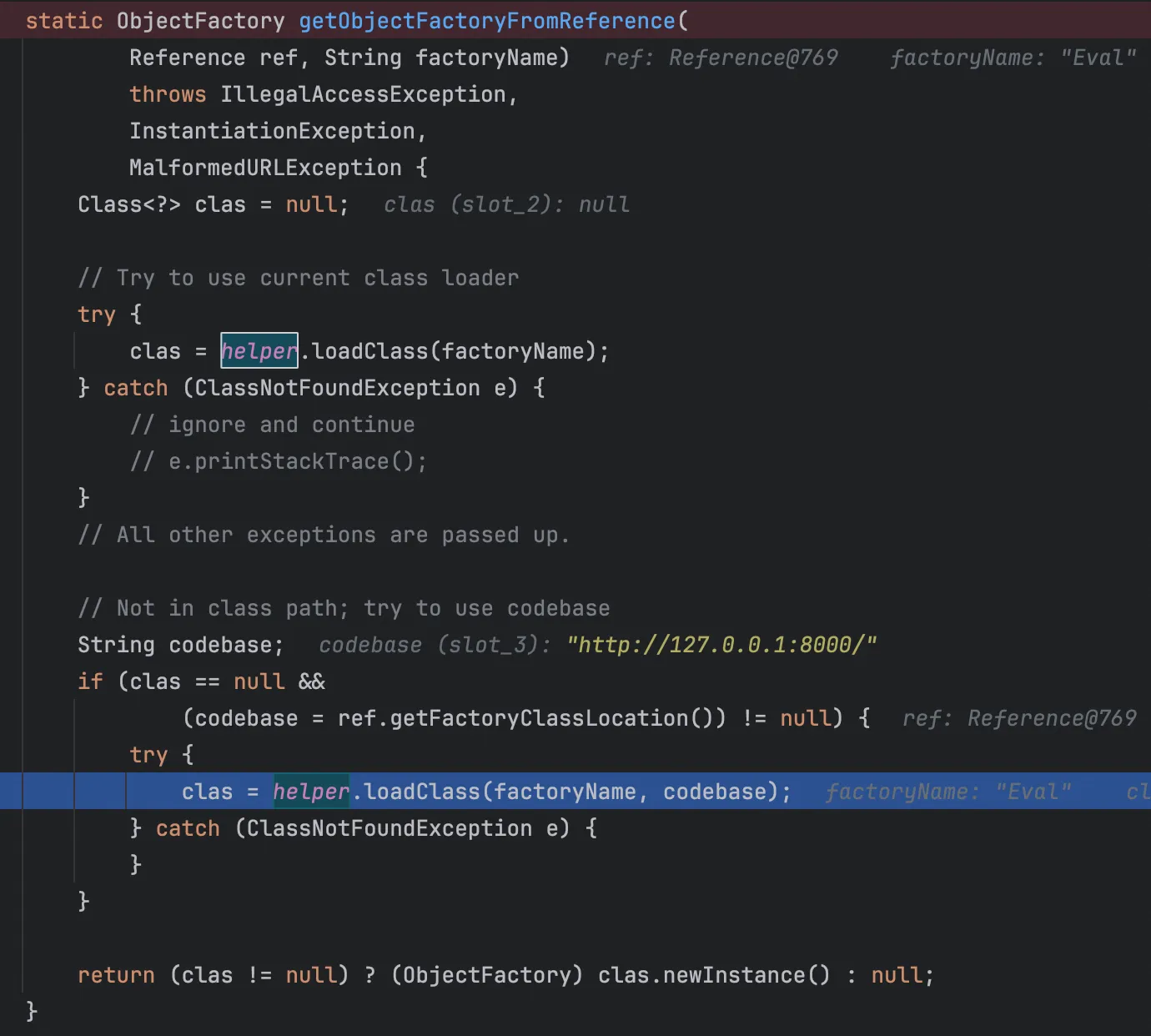Click the comment Try to use current class loader
Screen dimensions: 1151x1036
coord(299,278)
